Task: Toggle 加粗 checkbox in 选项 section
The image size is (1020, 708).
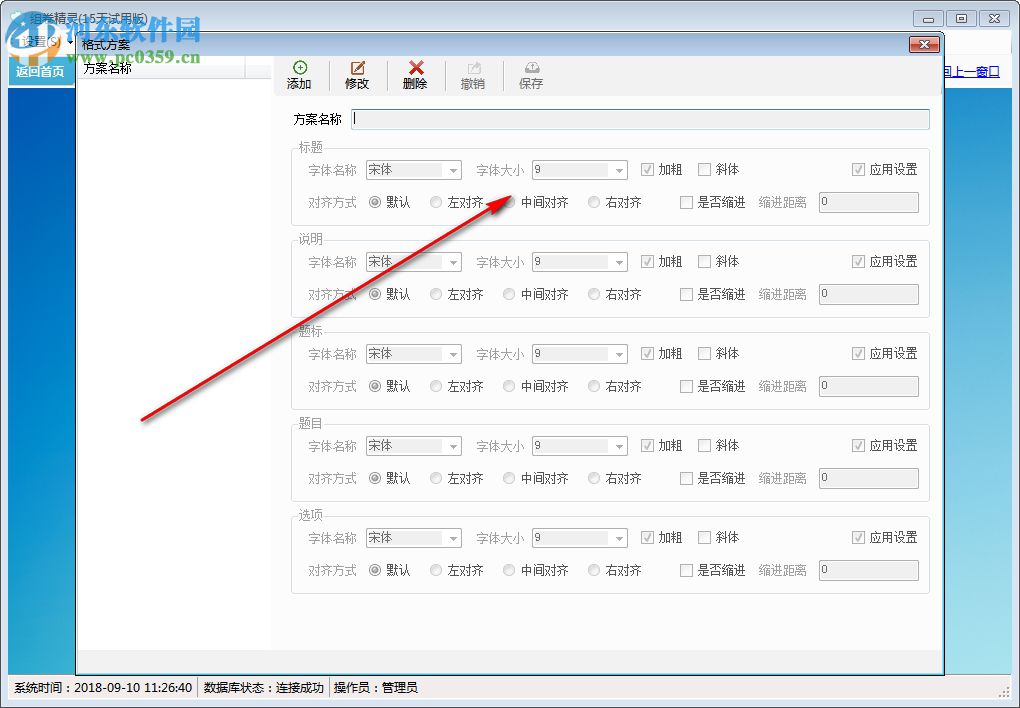Action: click(x=647, y=538)
